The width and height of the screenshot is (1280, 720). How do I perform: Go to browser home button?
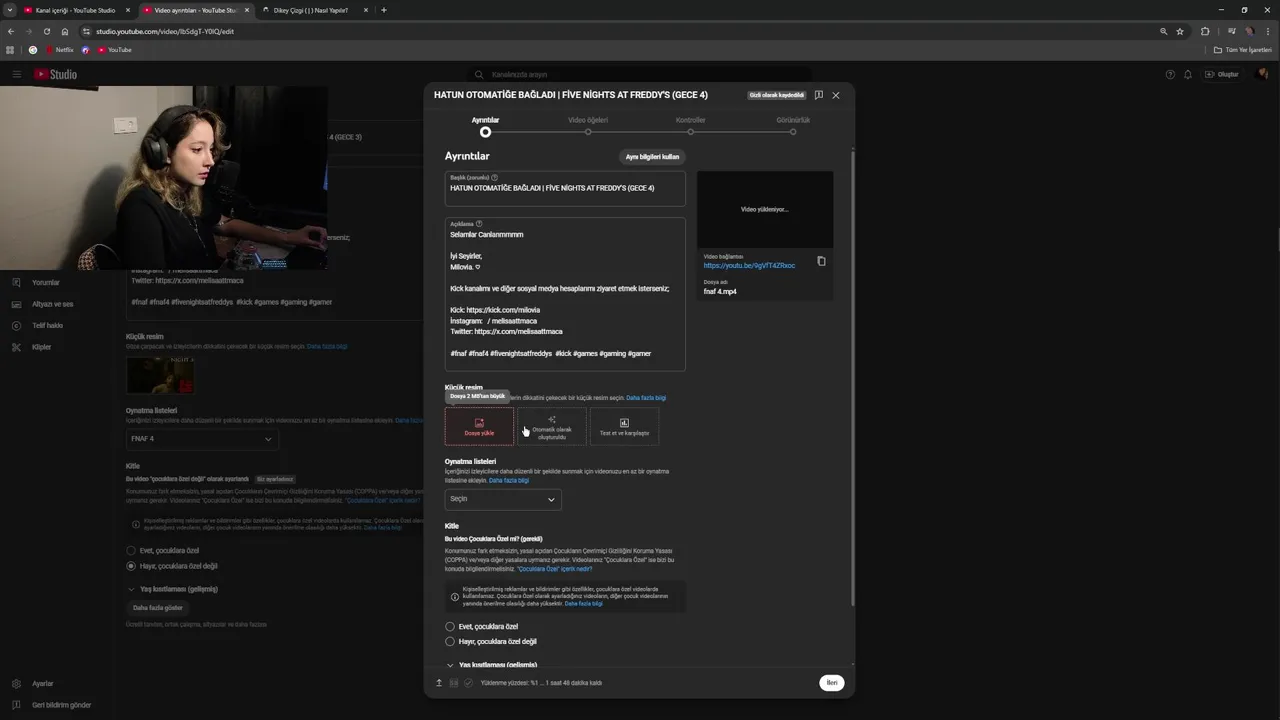pyautogui.click(x=65, y=31)
